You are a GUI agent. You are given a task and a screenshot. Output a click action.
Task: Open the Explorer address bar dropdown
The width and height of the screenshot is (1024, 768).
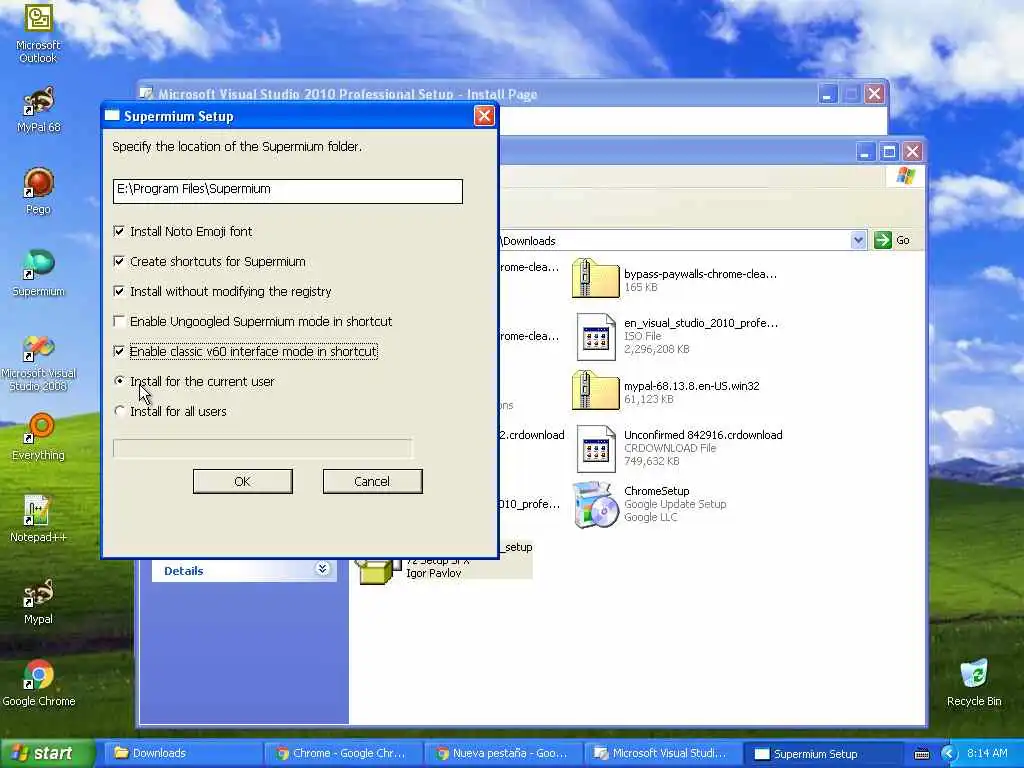tap(858, 240)
